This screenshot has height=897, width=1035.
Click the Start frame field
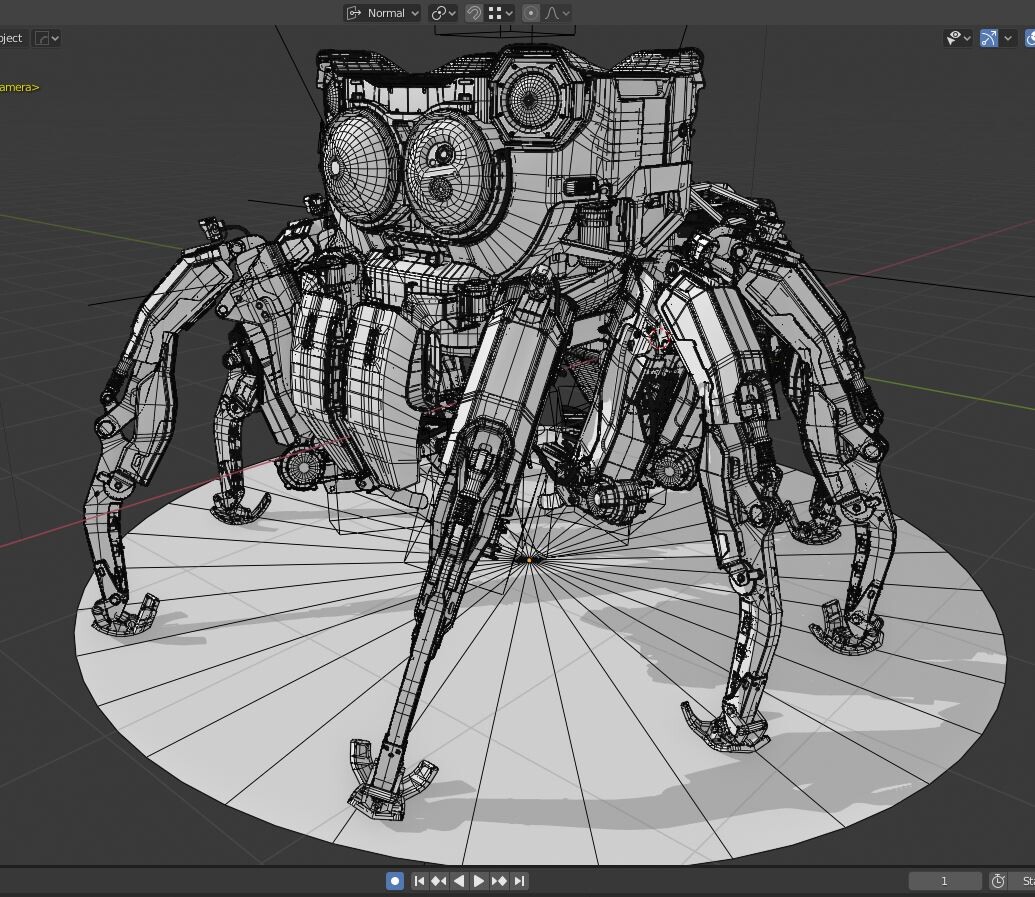tap(1022, 880)
